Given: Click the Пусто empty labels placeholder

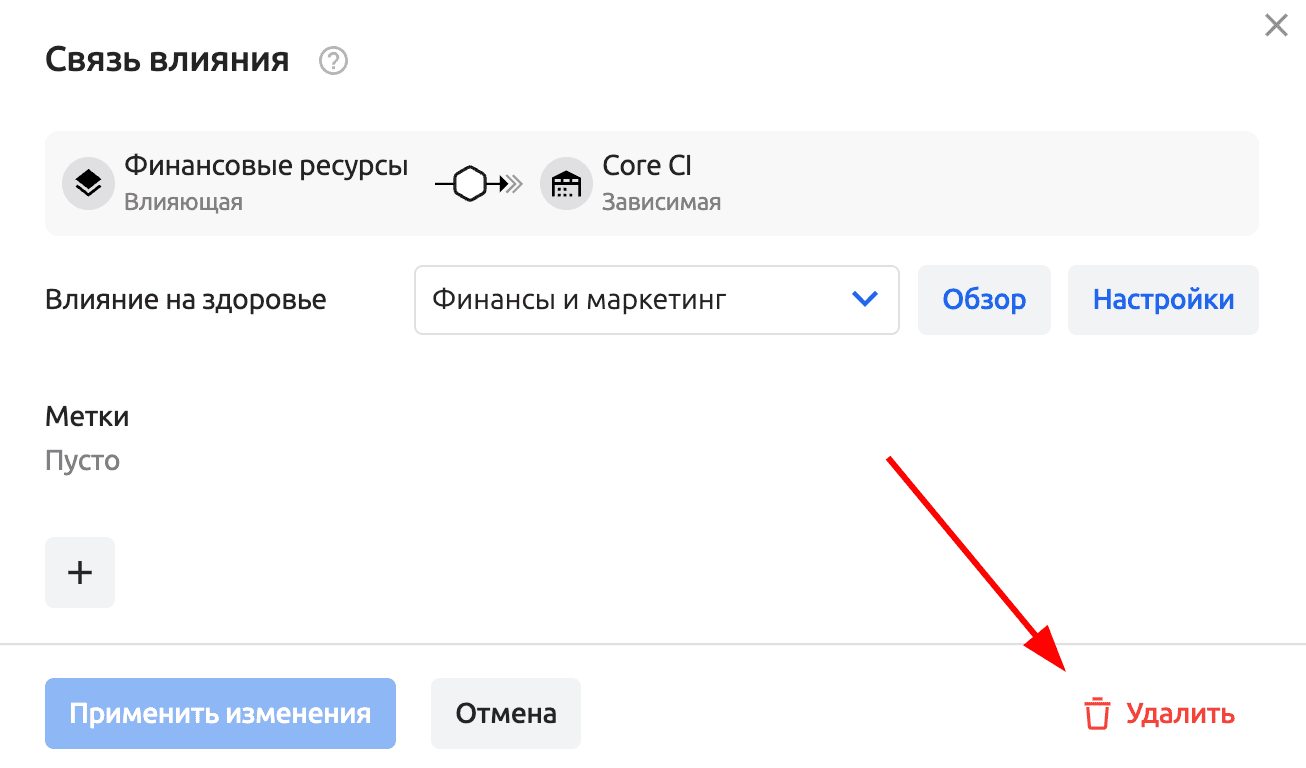Looking at the screenshot, I should click(x=82, y=461).
